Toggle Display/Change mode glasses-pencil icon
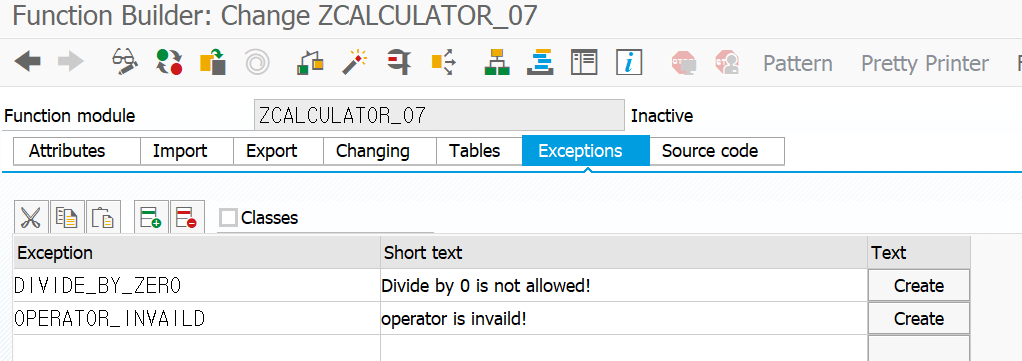Image resolution: width=1022 pixels, height=361 pixels. click(125, 62)
